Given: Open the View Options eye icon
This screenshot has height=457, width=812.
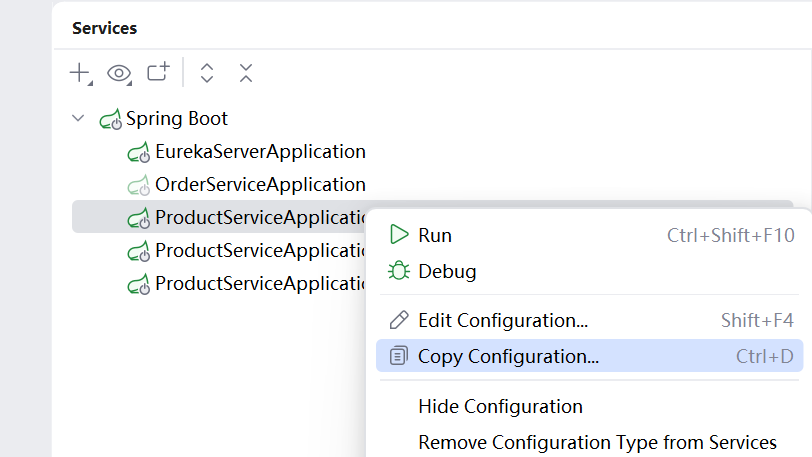Looking at the screenshot, I should coord(119,74).
